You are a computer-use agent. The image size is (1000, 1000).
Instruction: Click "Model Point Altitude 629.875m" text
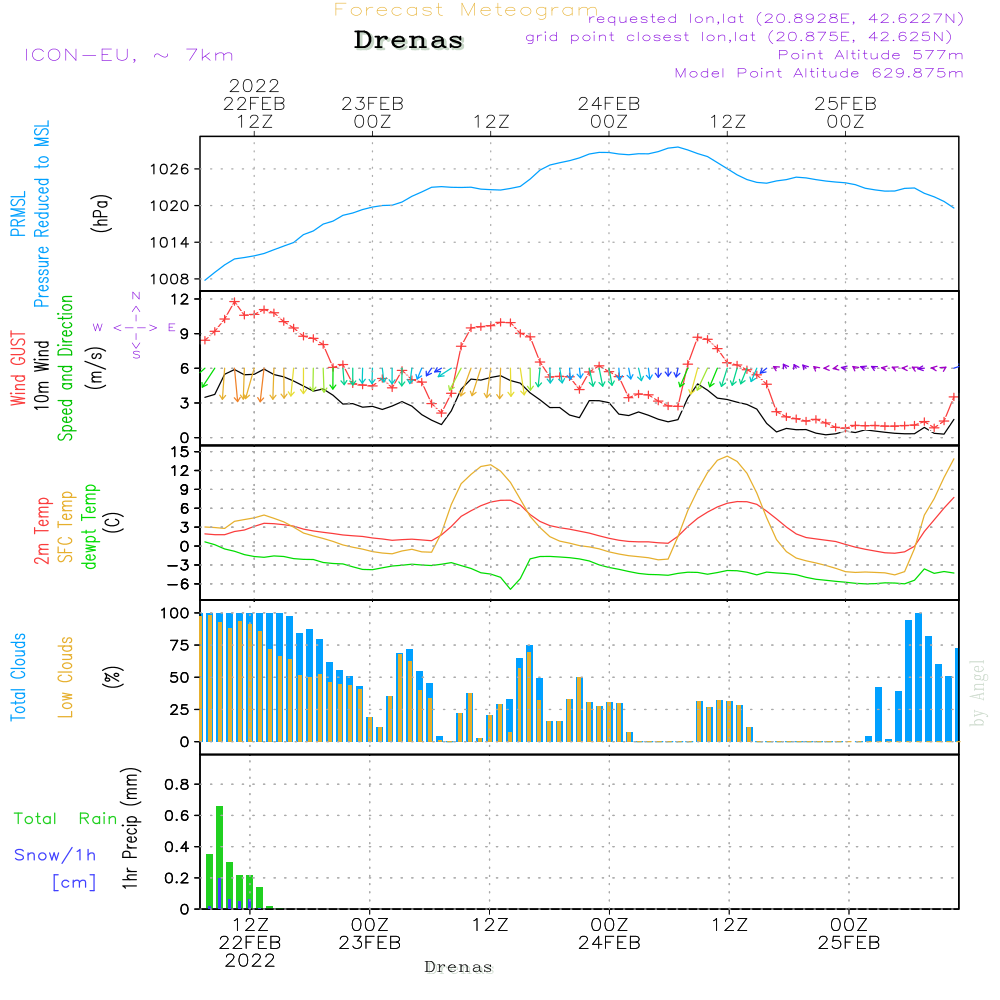(819, 73)
